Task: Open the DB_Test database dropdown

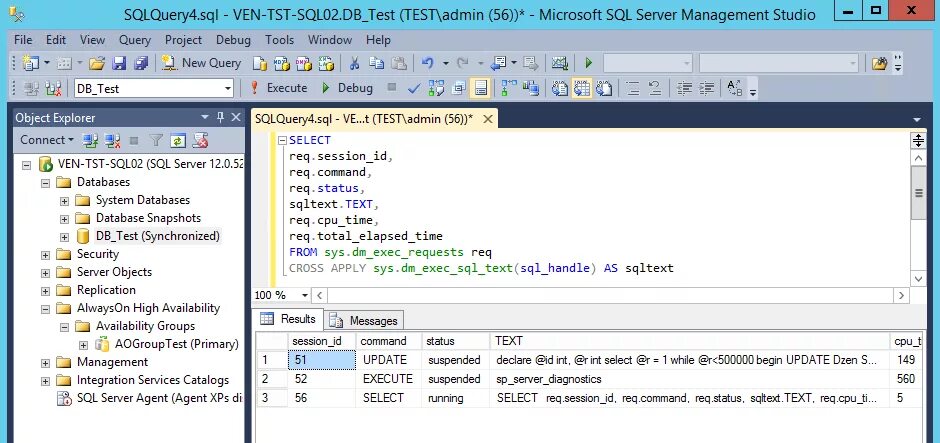Action: (227, 89)
